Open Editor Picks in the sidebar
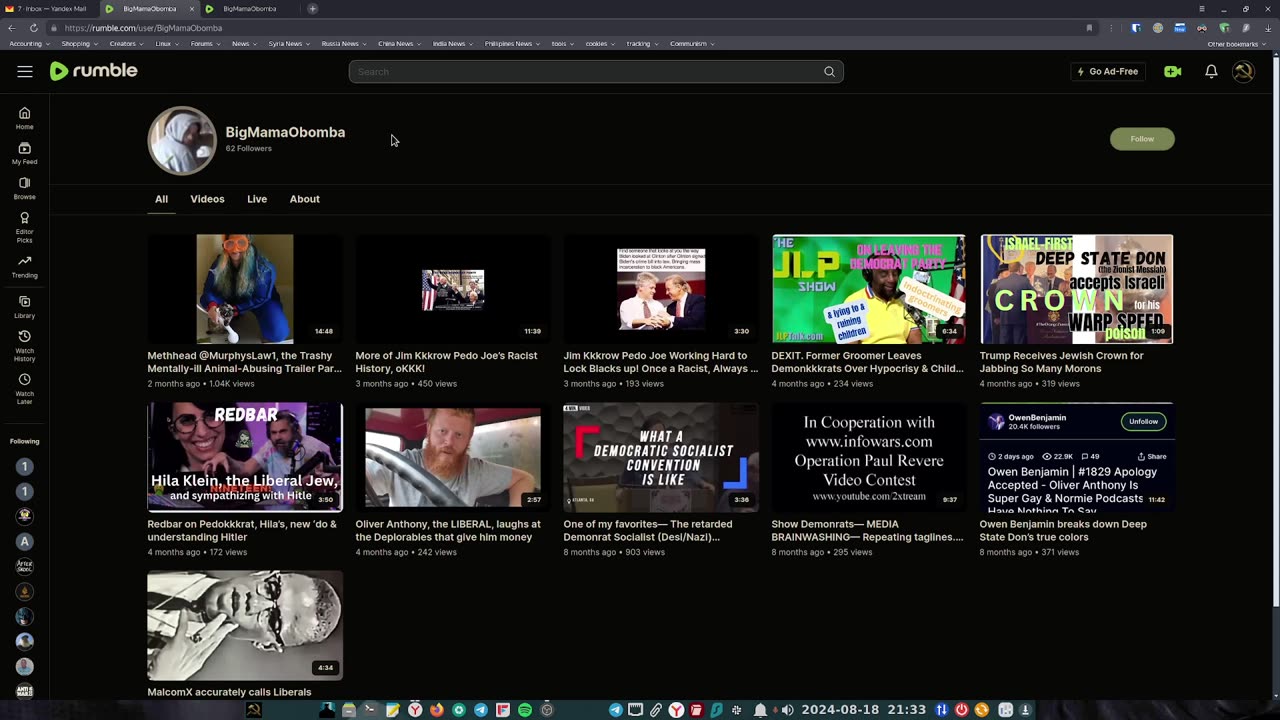This screenshot has width=1280, height=720. (x=25, y=227)
